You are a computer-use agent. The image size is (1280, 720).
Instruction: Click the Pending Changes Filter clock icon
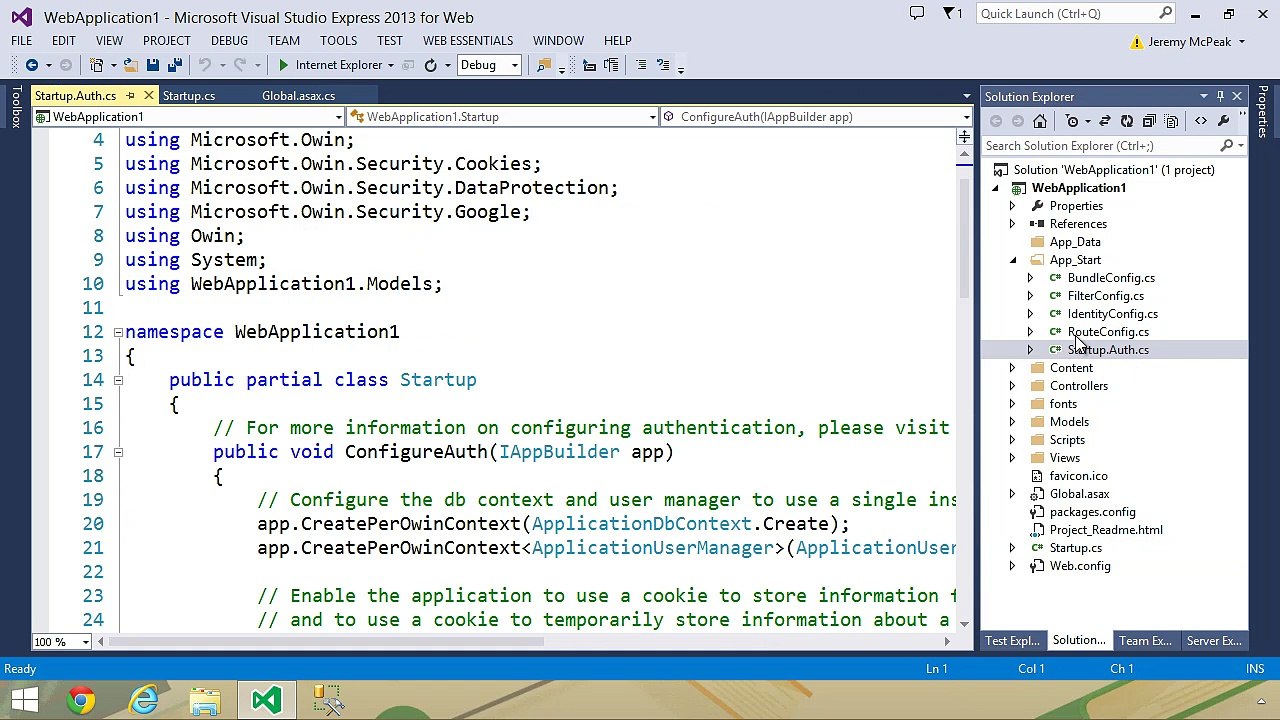(1072, 121)
